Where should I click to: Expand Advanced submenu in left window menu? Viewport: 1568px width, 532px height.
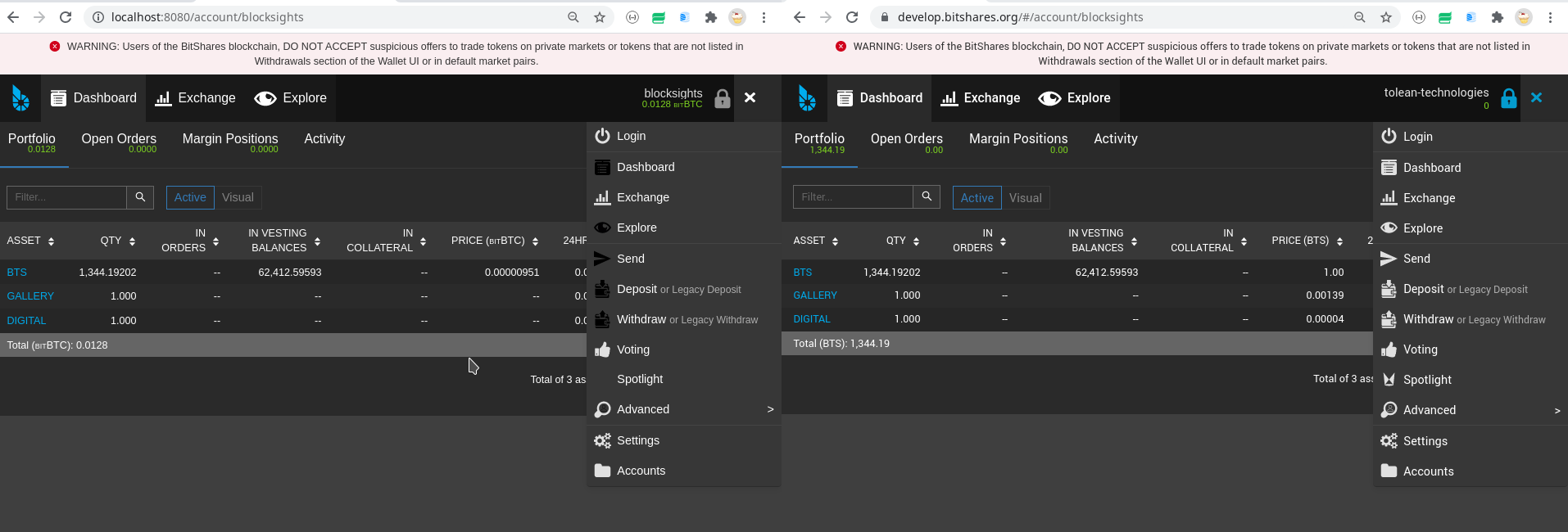coord(684,409)
